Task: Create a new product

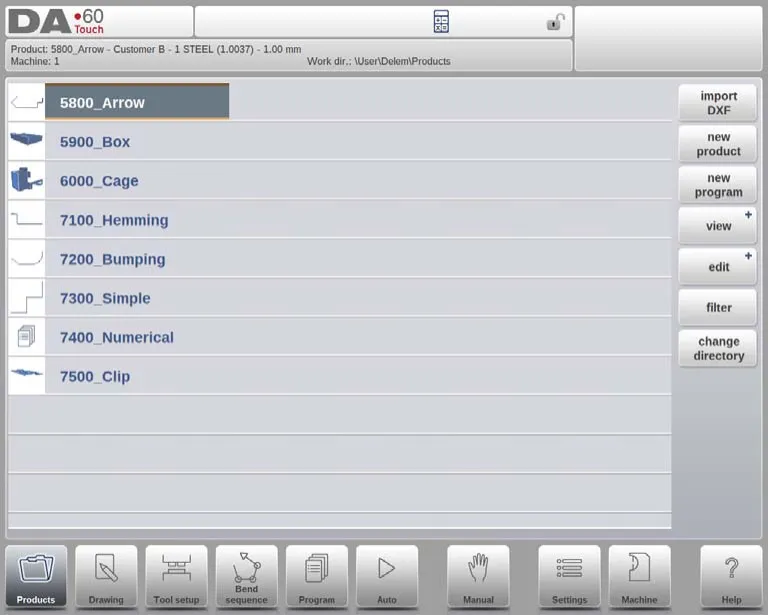Action: coord(717,144)
